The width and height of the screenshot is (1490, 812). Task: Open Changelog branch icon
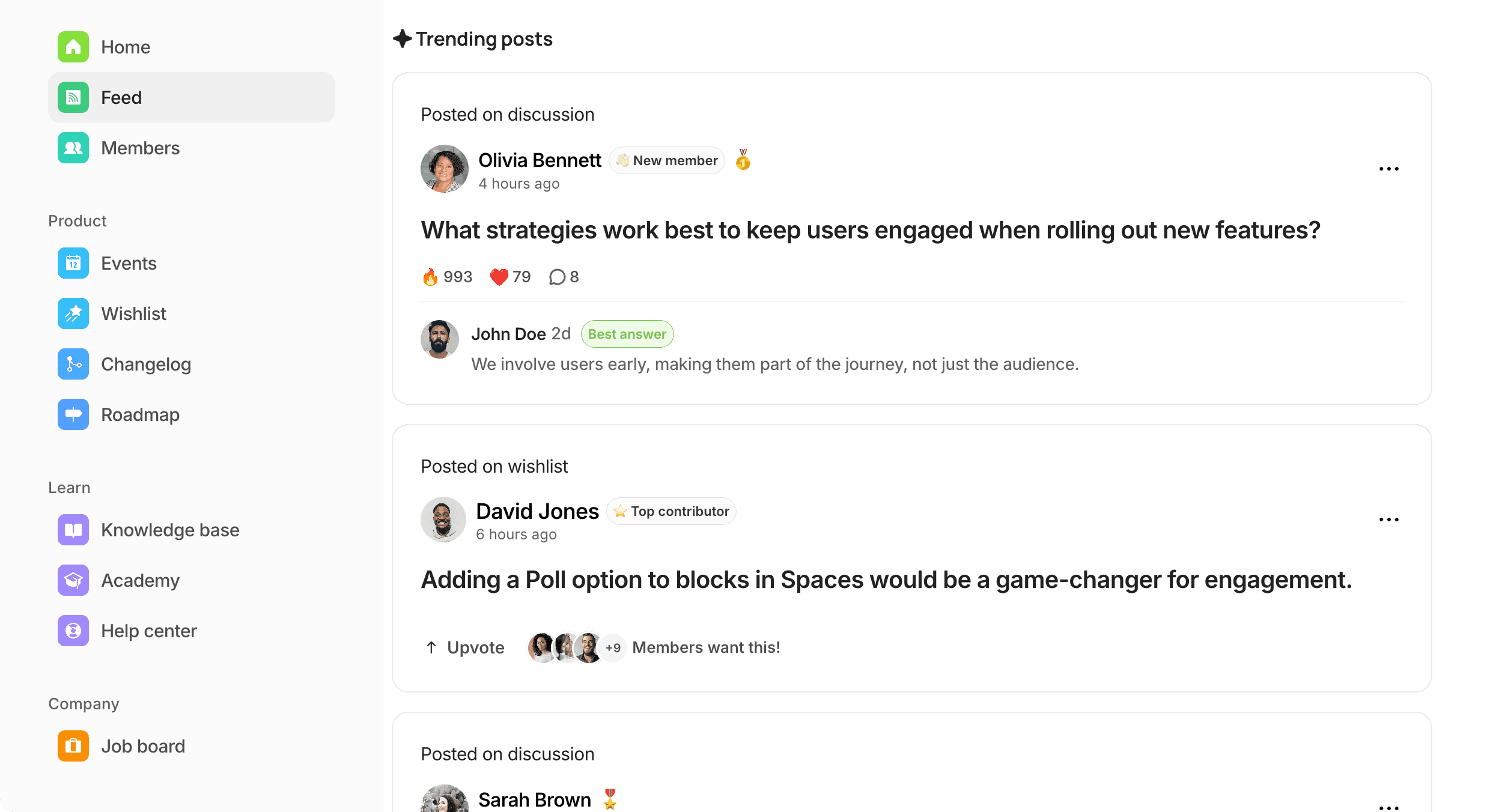(73, 364)
